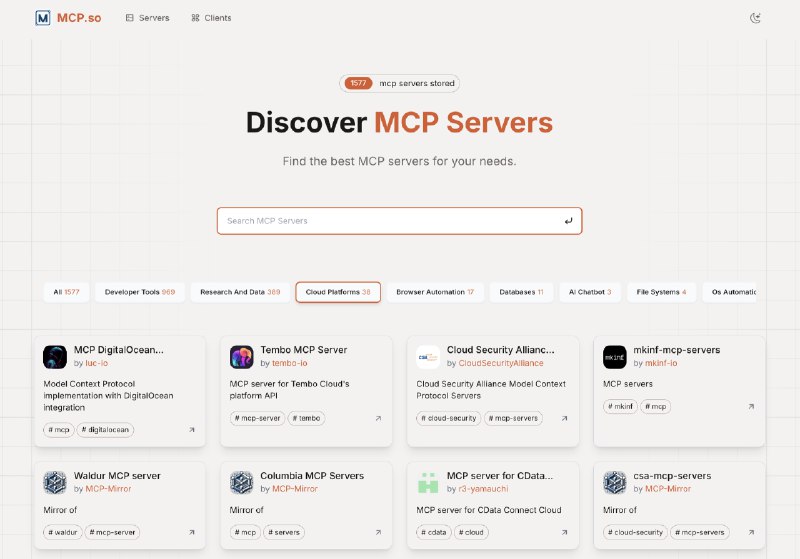Click the green CData server avatar icon
This screenshot has height=559, width=800.
(428, 482)
